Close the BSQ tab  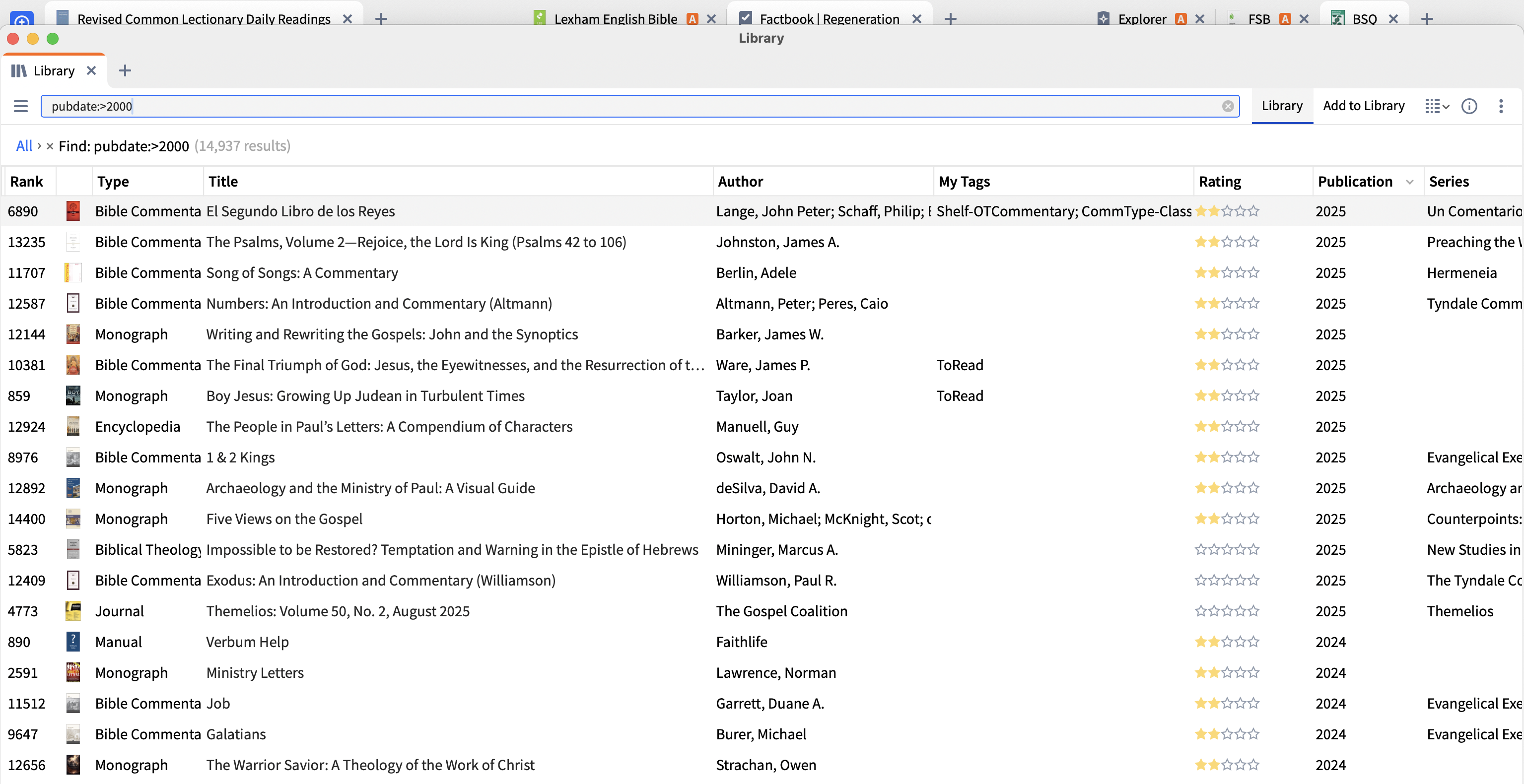pyautogui.click(x=1393, y=19)
